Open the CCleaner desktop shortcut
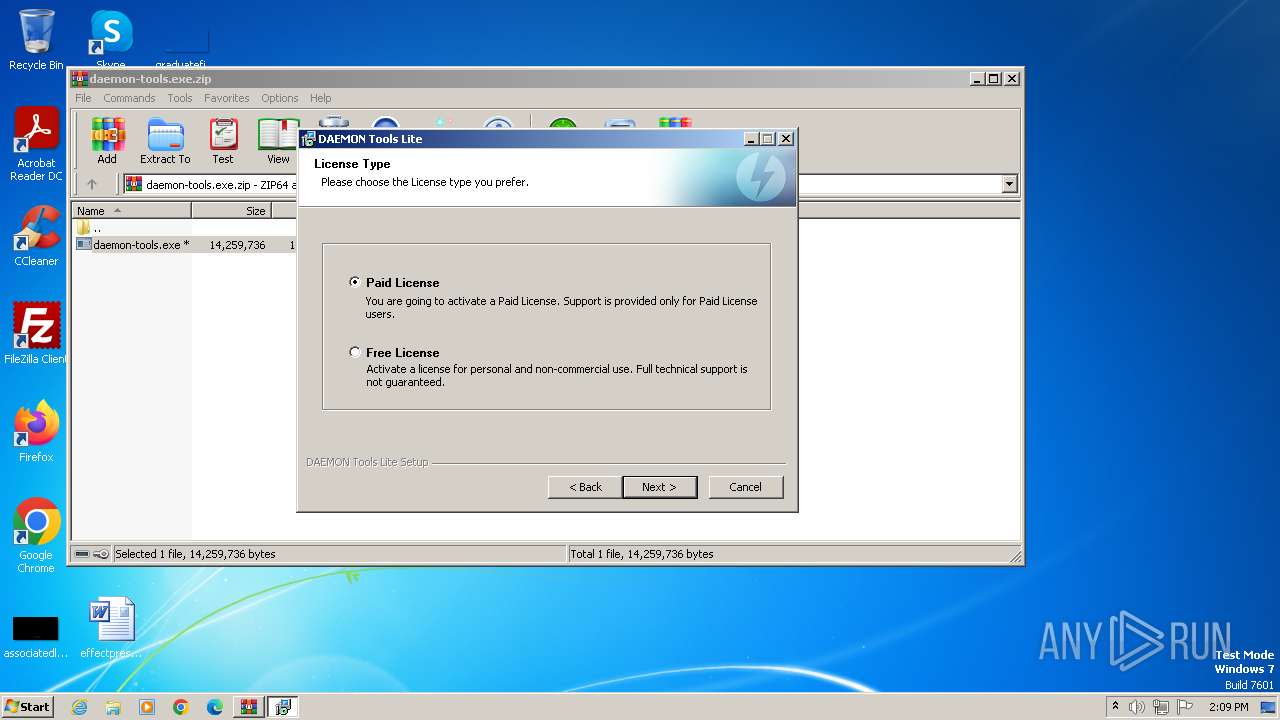This screenshot has height=720, width=1280. (36, 236)
